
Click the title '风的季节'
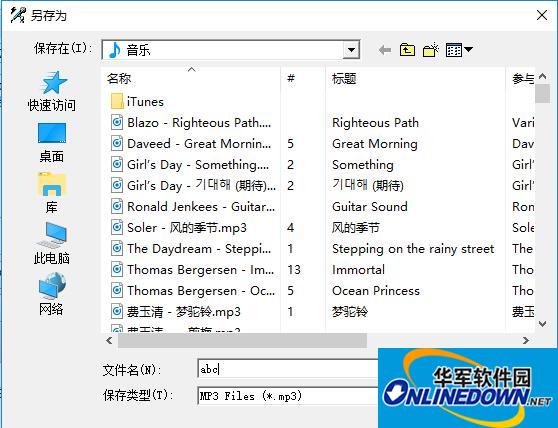click(x=356, y=228)
